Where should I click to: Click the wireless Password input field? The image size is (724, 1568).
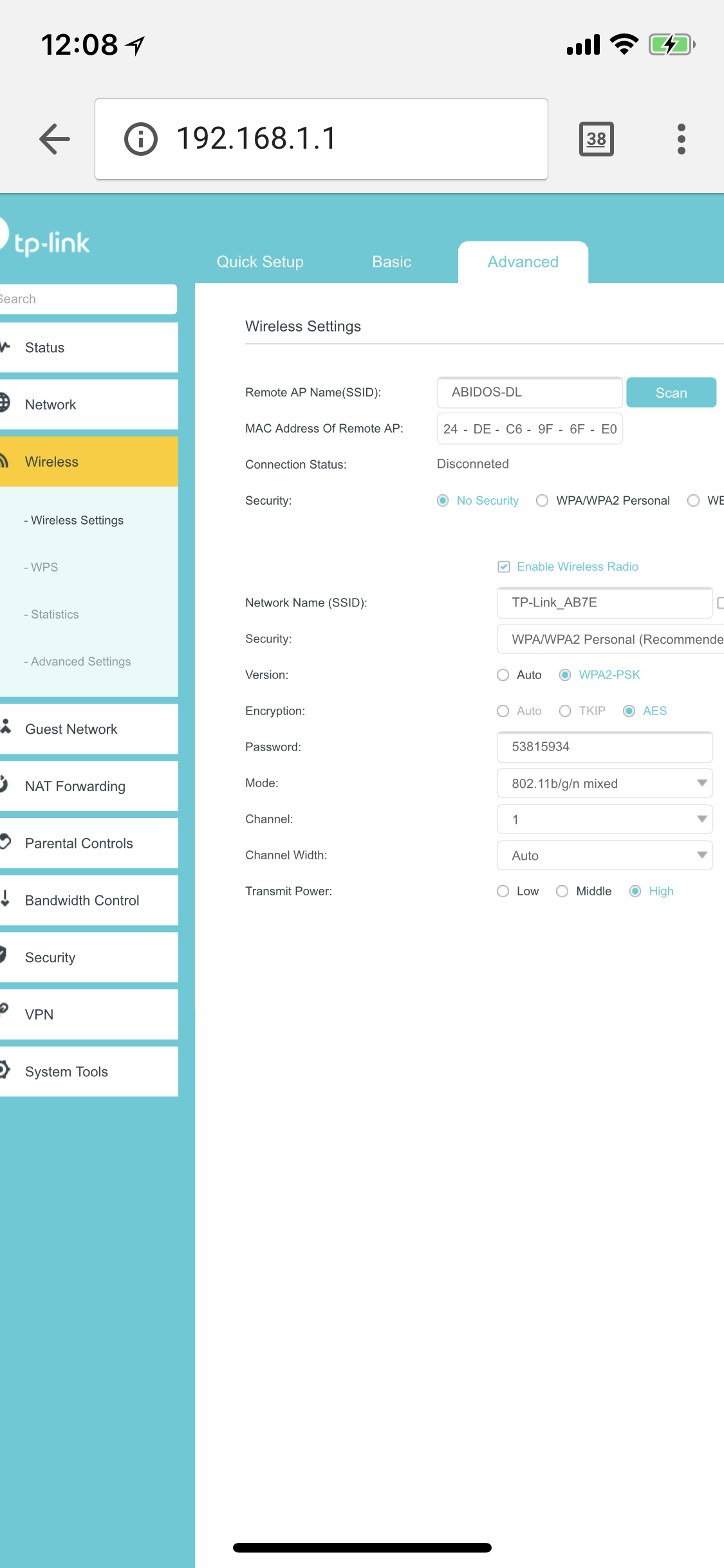(604, 747)
